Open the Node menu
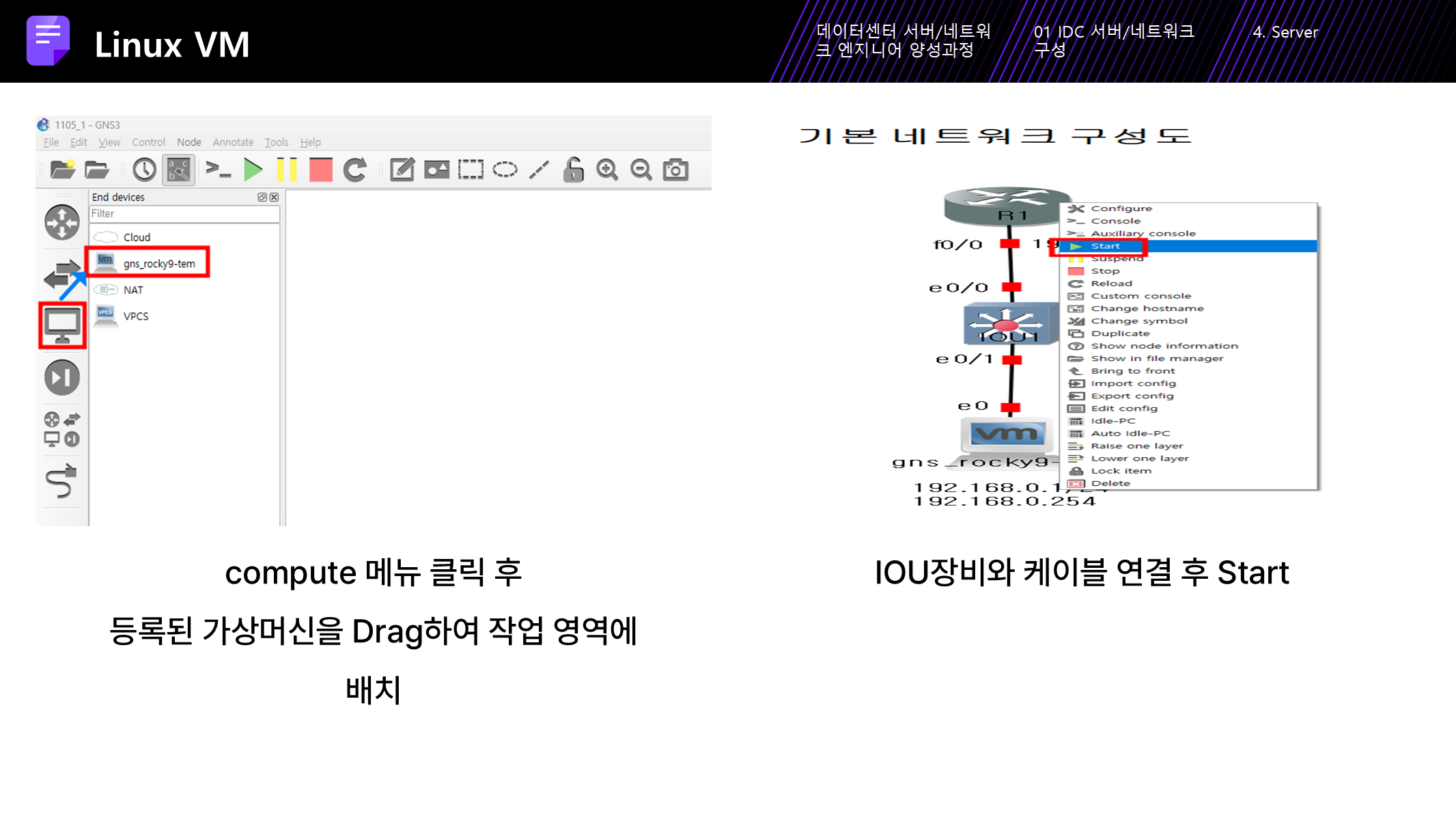Viewport: 1456px width, 820px height. click(189, 142)
